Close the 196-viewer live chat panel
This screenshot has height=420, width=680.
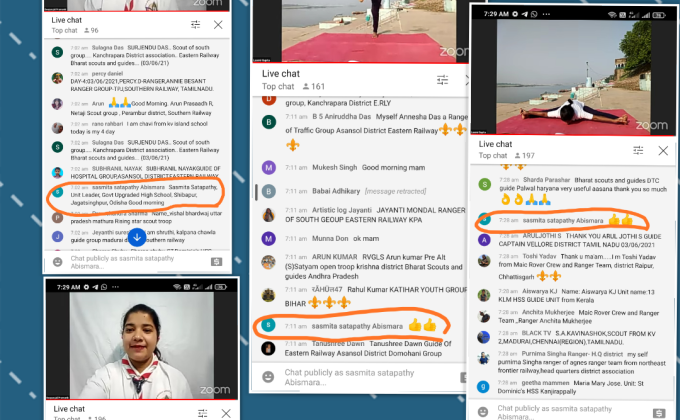(221, 412)
